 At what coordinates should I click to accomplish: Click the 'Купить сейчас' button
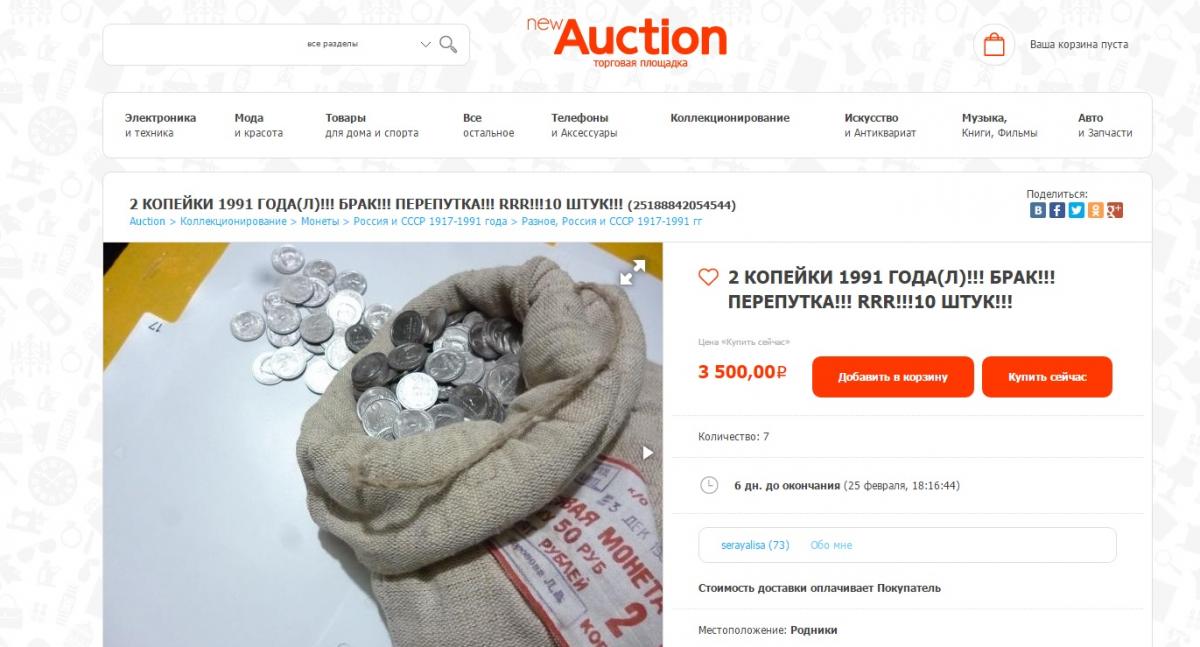click(1047, 377)
